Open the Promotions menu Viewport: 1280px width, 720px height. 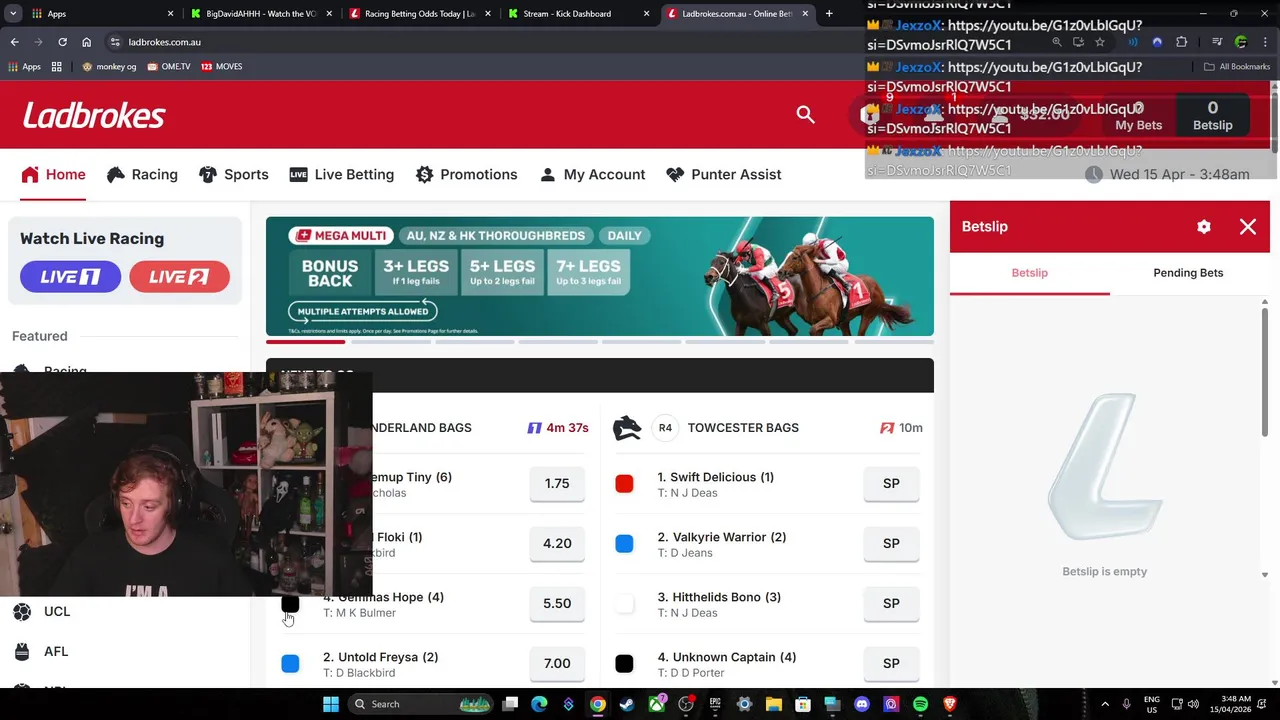(x=467, y=174)
